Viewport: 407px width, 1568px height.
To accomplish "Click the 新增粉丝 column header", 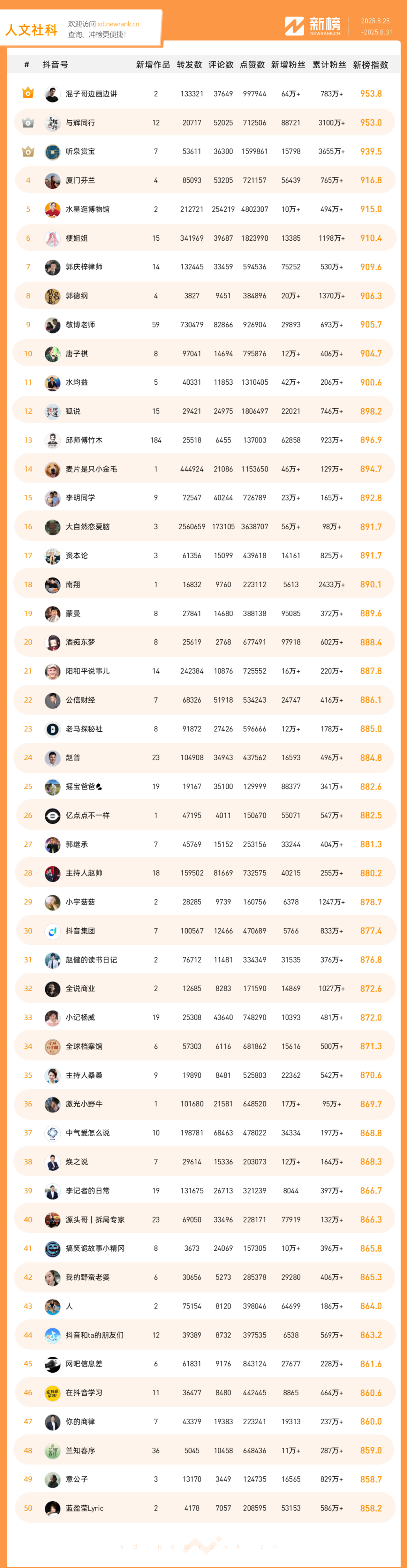I will 288,65.
